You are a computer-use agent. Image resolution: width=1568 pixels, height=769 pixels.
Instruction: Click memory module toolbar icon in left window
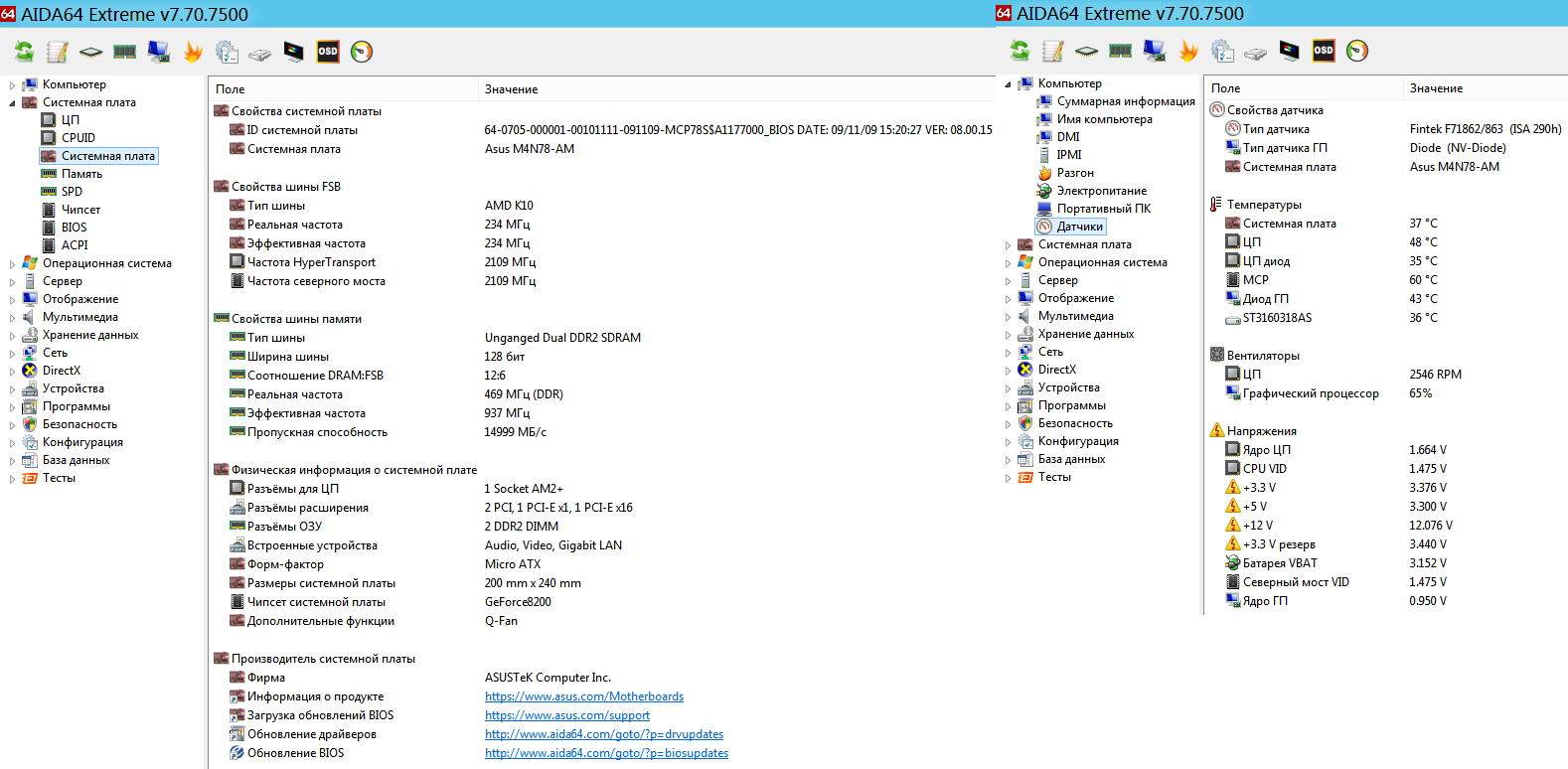125,52
